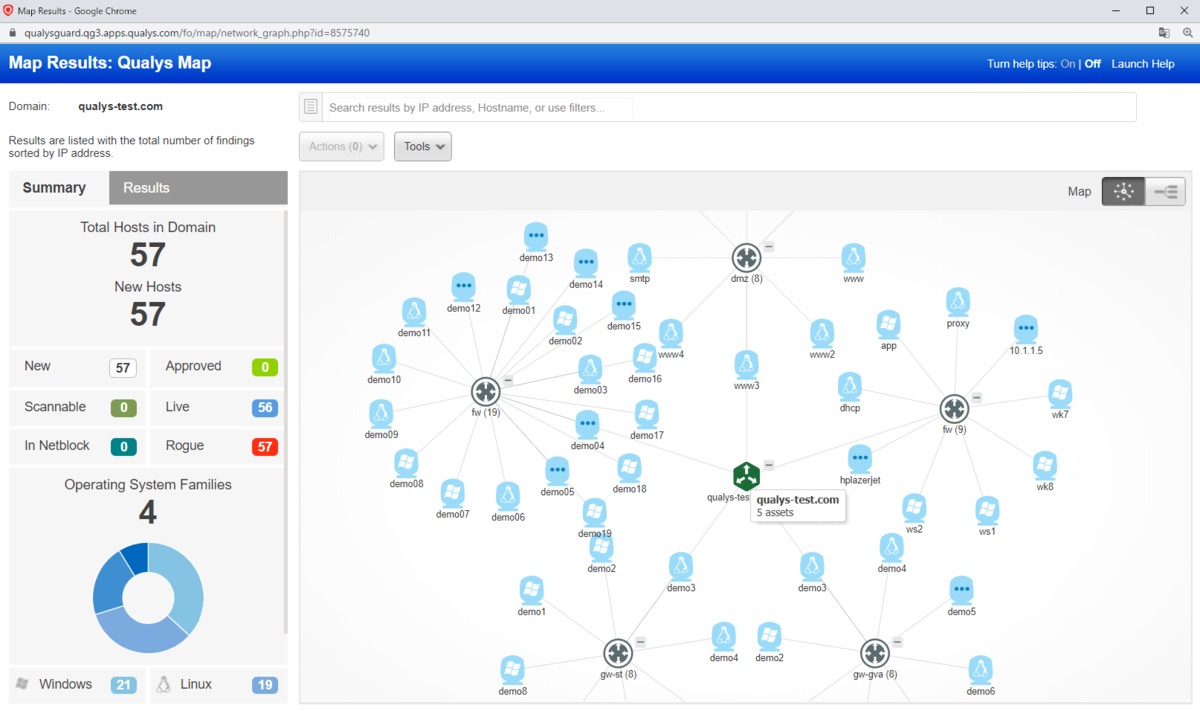Switch to the Summary tab
The width and height of the screenshot is (1200, 711).
[x=54, y=188]
